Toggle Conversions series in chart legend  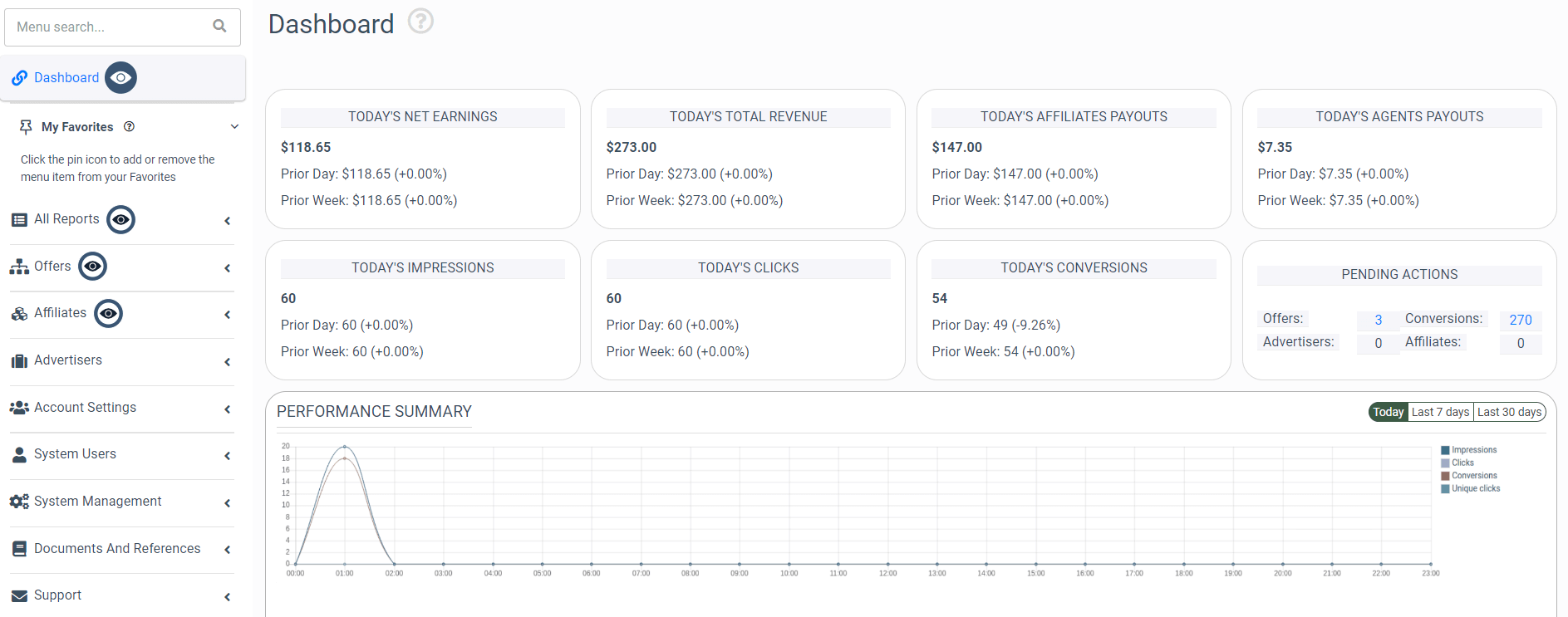click(1469, 476)
